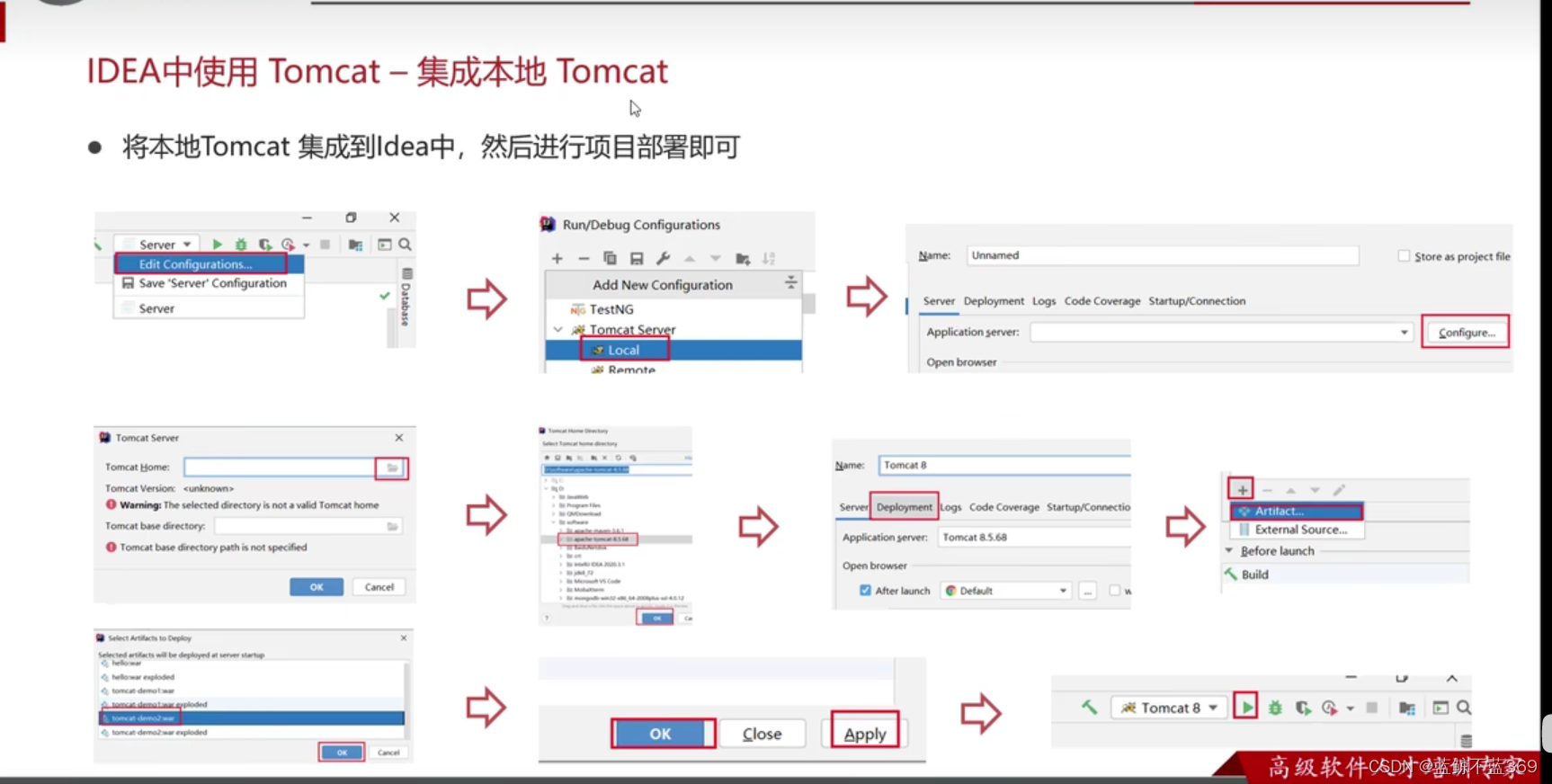Choose Save 'Server' Configuration menu entry
This screenshot has height=784, width=1552.
pyautogui.click(x=209, y=283)
